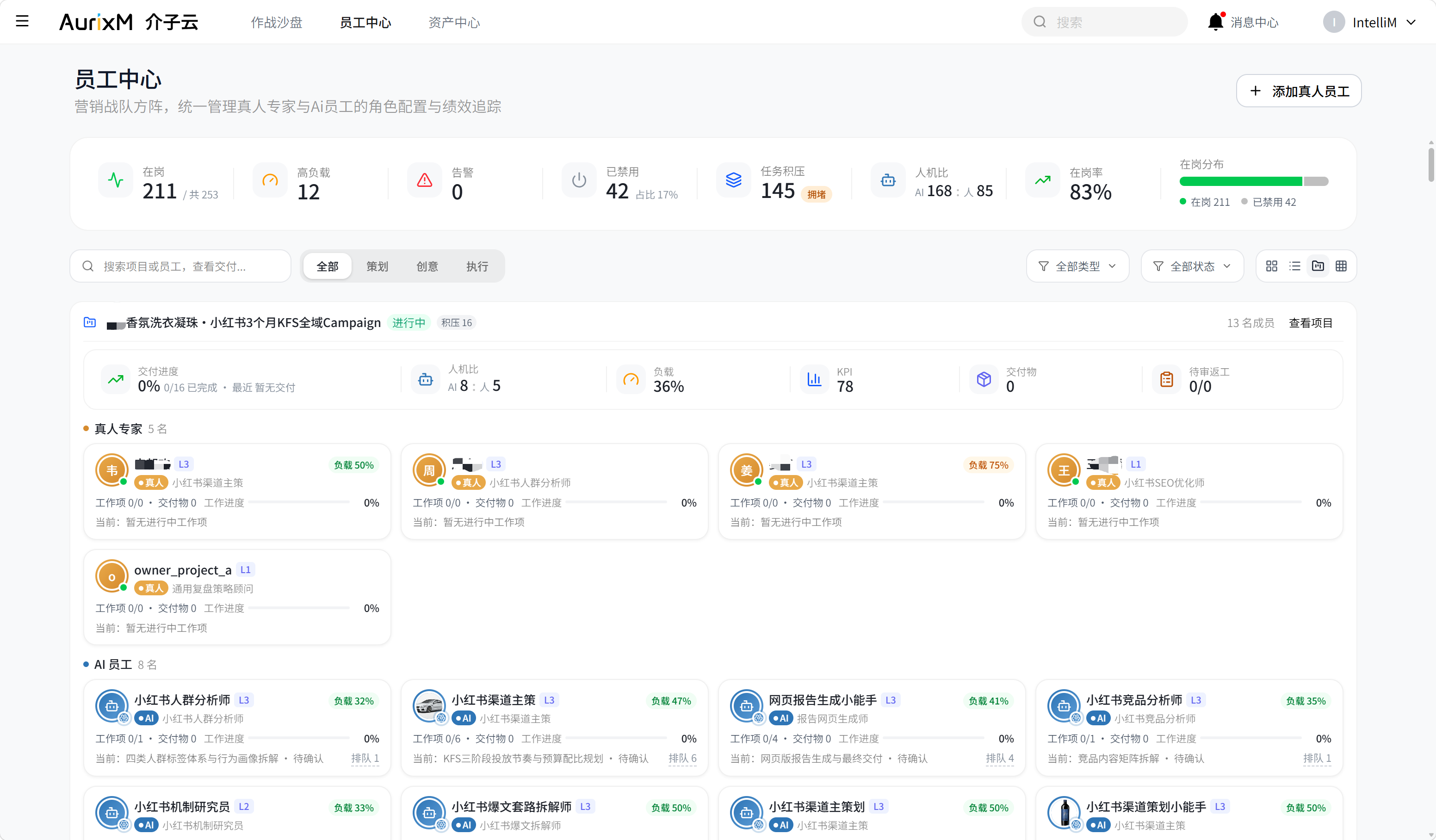Go to 资产中心 in top navigation
The image size is (1436, 840).
click(x=454, y=22)
